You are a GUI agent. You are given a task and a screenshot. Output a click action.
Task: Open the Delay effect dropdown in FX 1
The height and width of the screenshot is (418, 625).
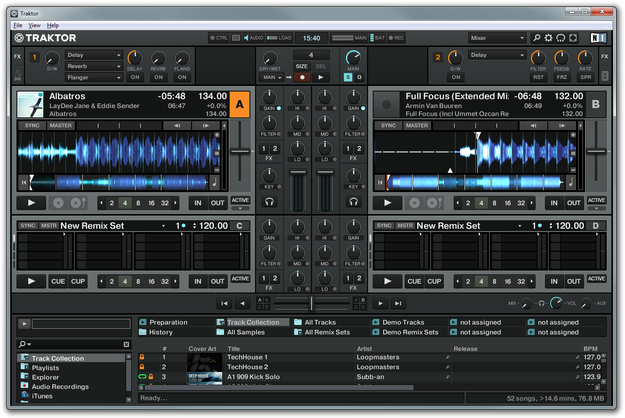(94, 55)
